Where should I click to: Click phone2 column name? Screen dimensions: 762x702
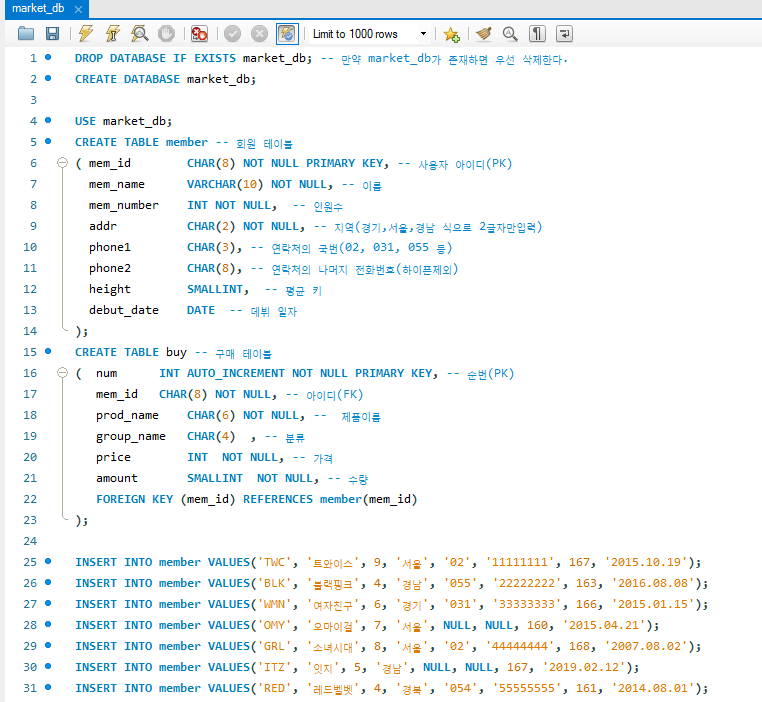click(110, 268)
